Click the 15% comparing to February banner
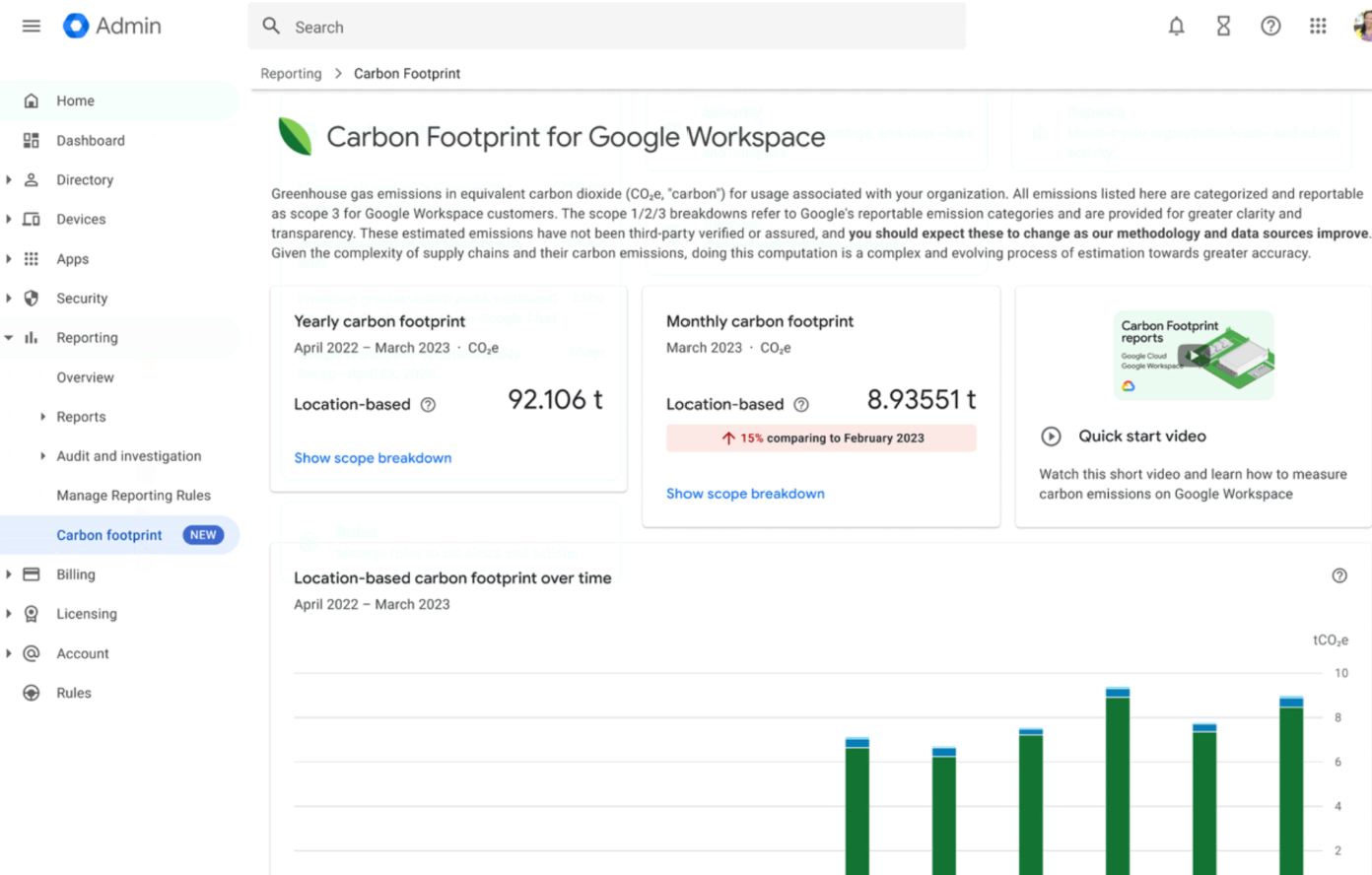The height and width of the screenshot is (875, 1372). point(821,437)
